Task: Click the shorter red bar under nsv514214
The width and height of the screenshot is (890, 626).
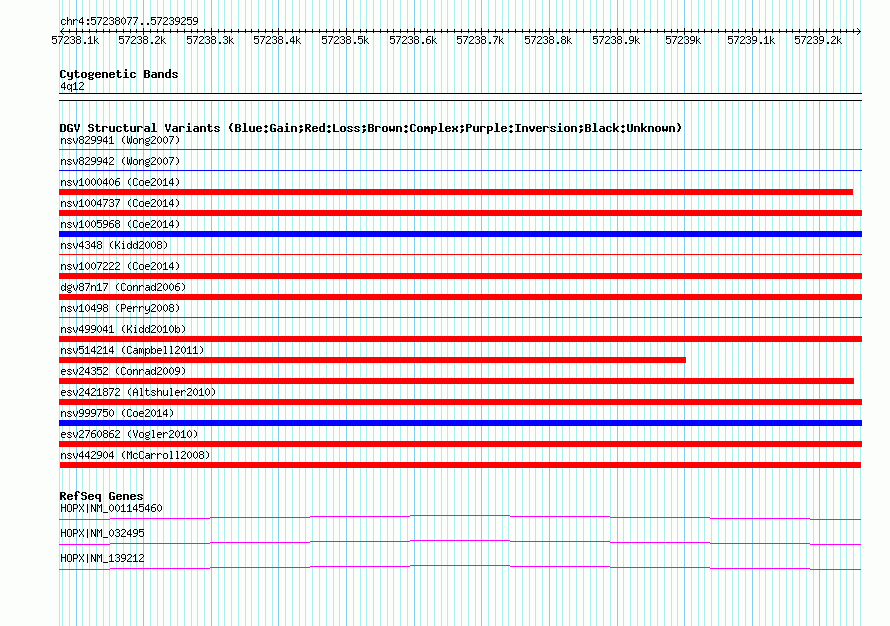Action: click(372, 360)
